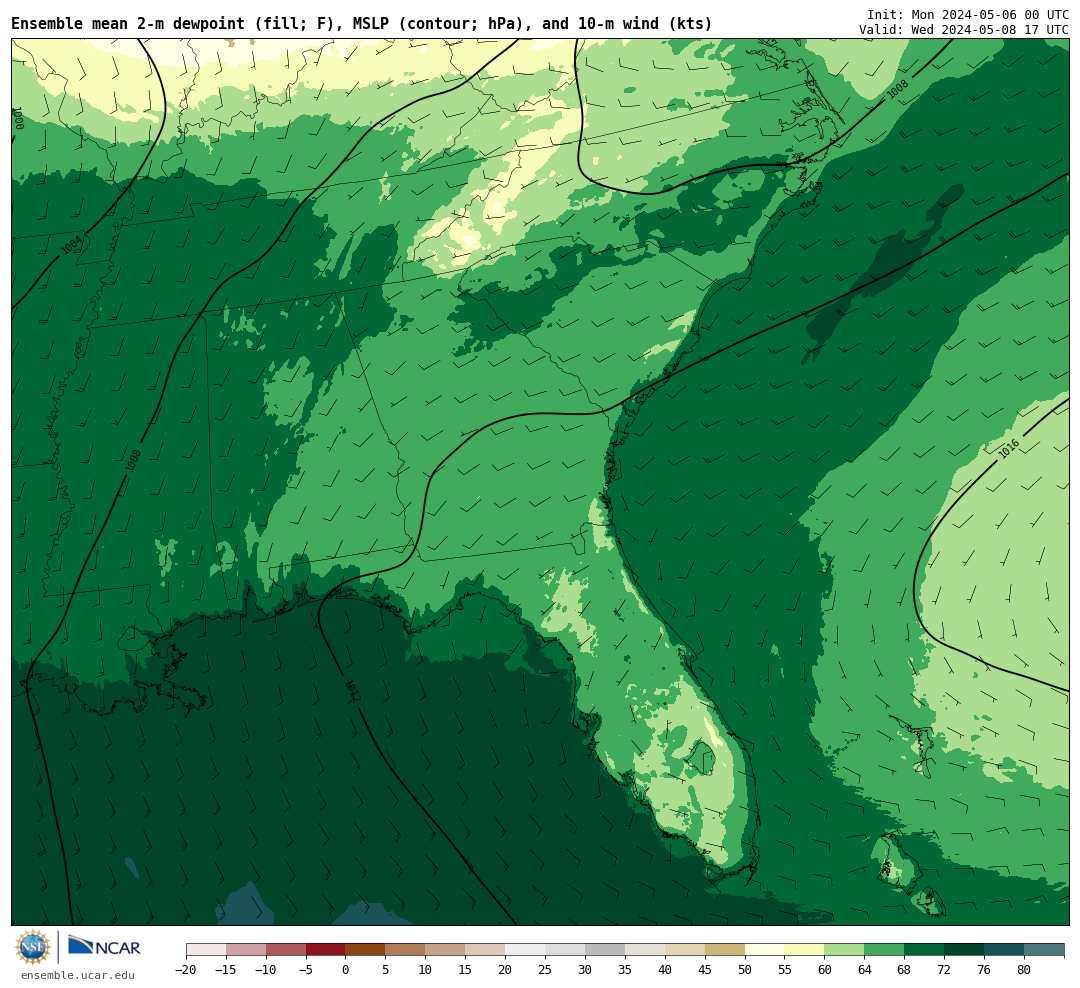
Task: Click the map title text
Action: point(362,24)
